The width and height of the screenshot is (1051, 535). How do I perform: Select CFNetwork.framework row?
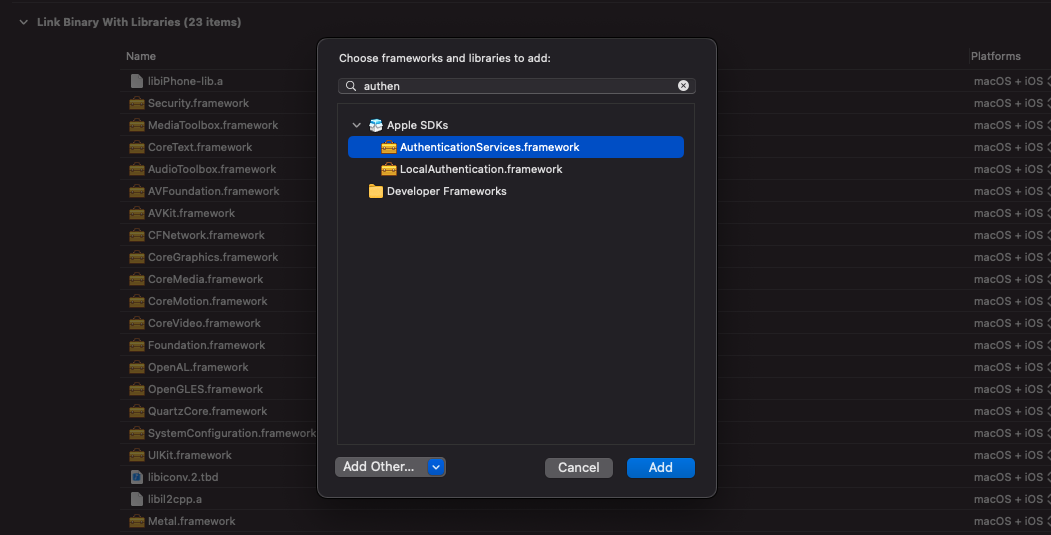[206, 235]
